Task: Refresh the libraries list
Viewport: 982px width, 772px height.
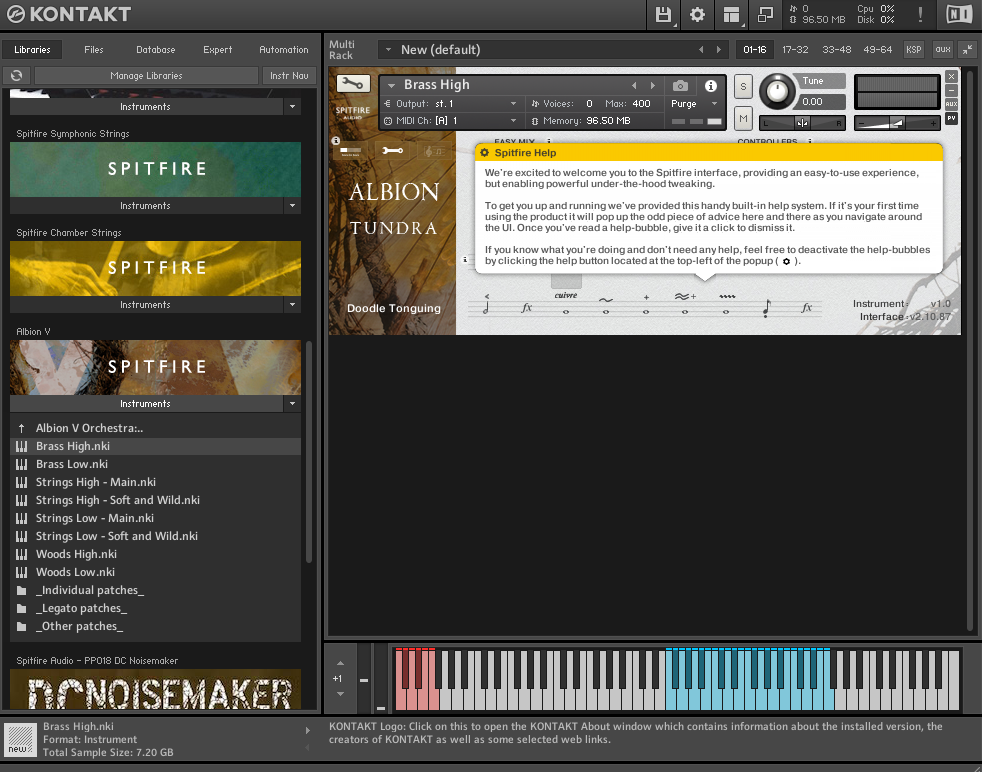Action: coord(17,75)
